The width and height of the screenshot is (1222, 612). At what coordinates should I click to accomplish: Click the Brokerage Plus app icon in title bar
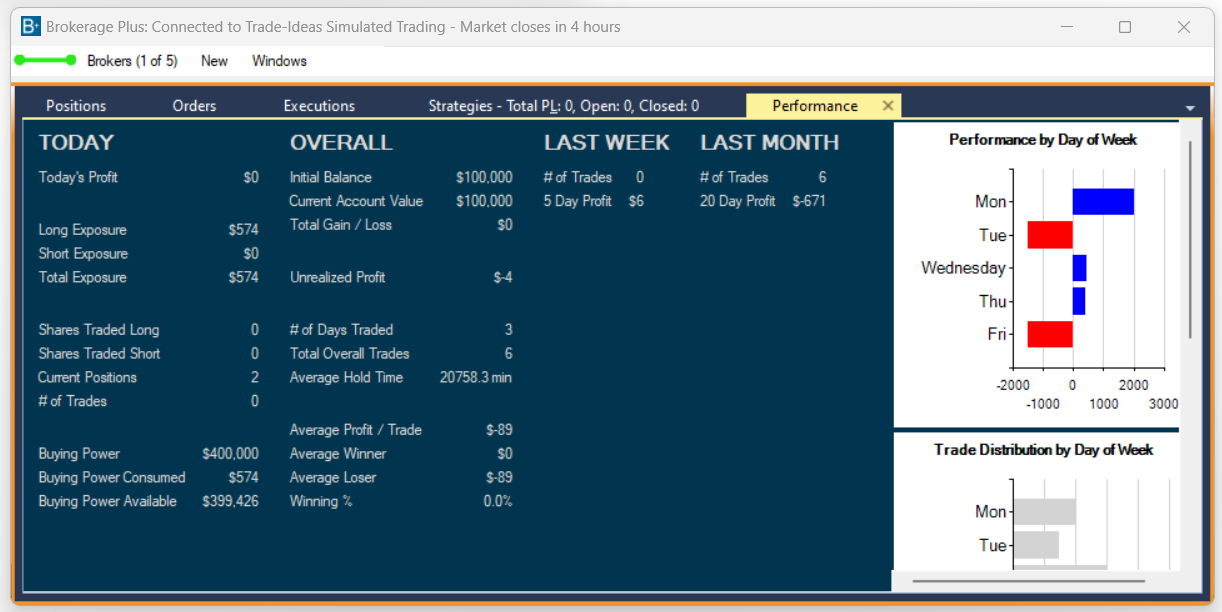click(31, 27)
